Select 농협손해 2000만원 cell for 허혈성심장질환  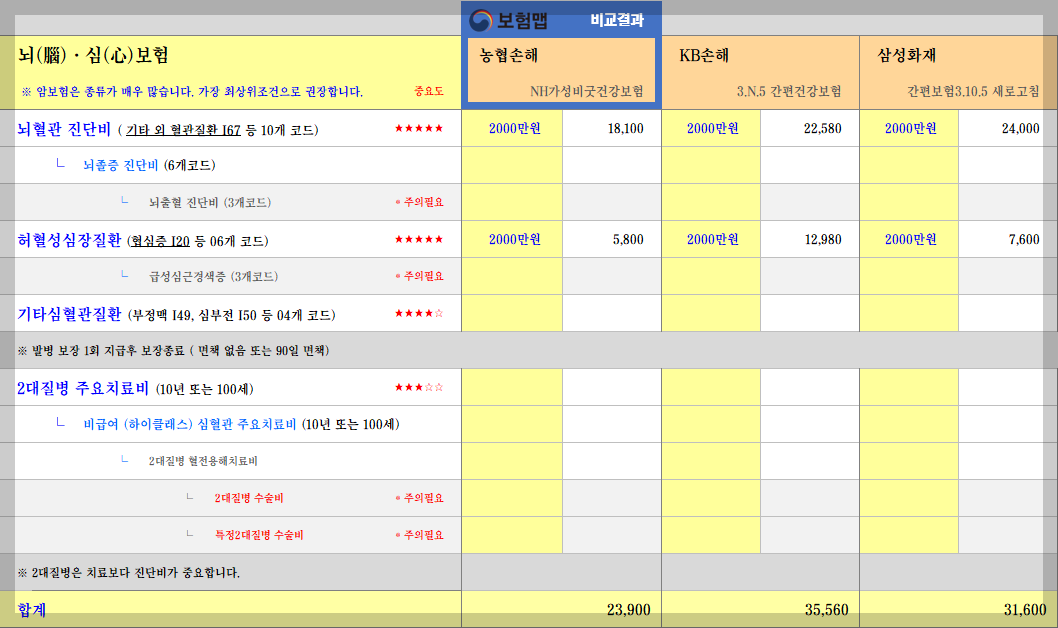[x=512, y=239]
